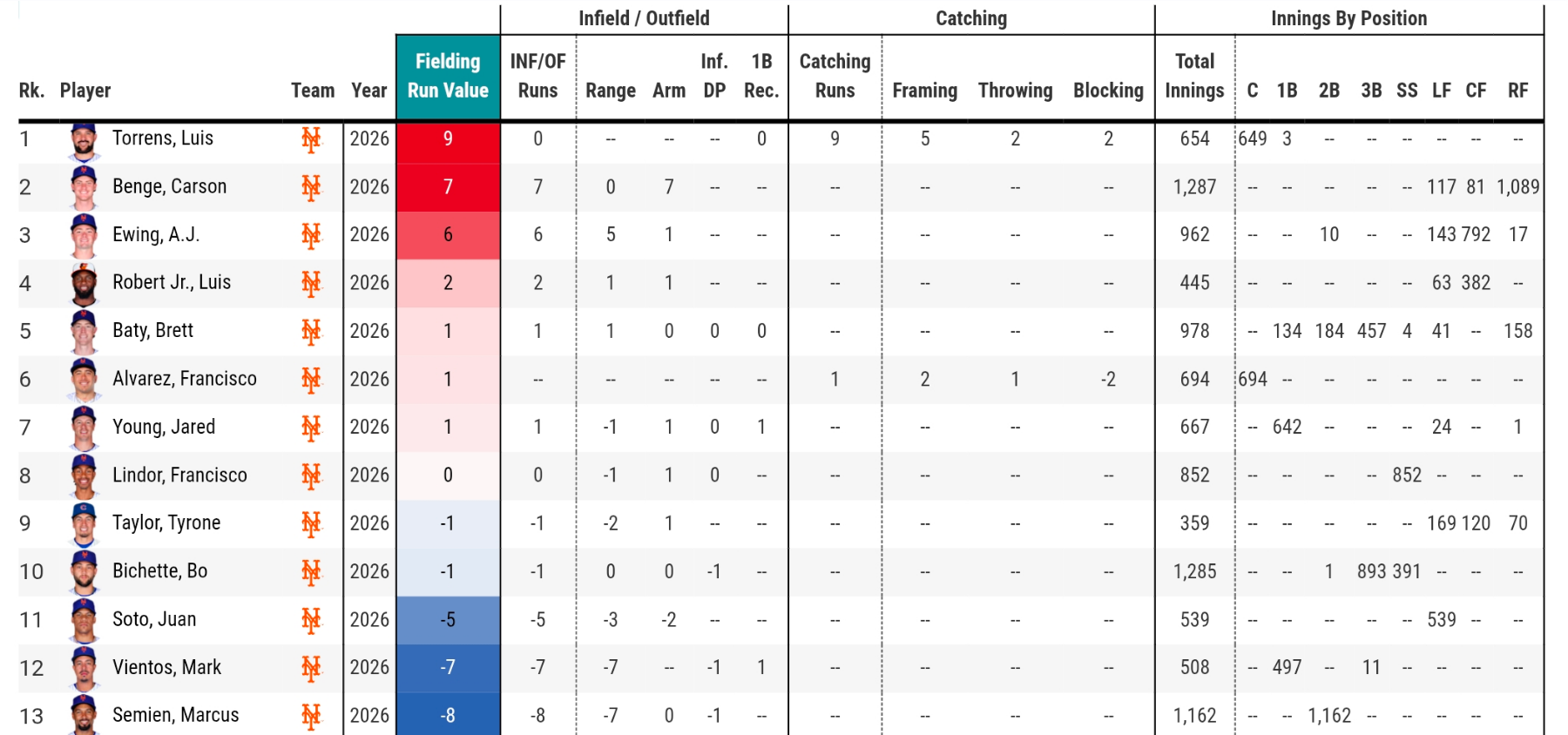Click the Mets team icon for Francisco Lindor

coord(311,475)
